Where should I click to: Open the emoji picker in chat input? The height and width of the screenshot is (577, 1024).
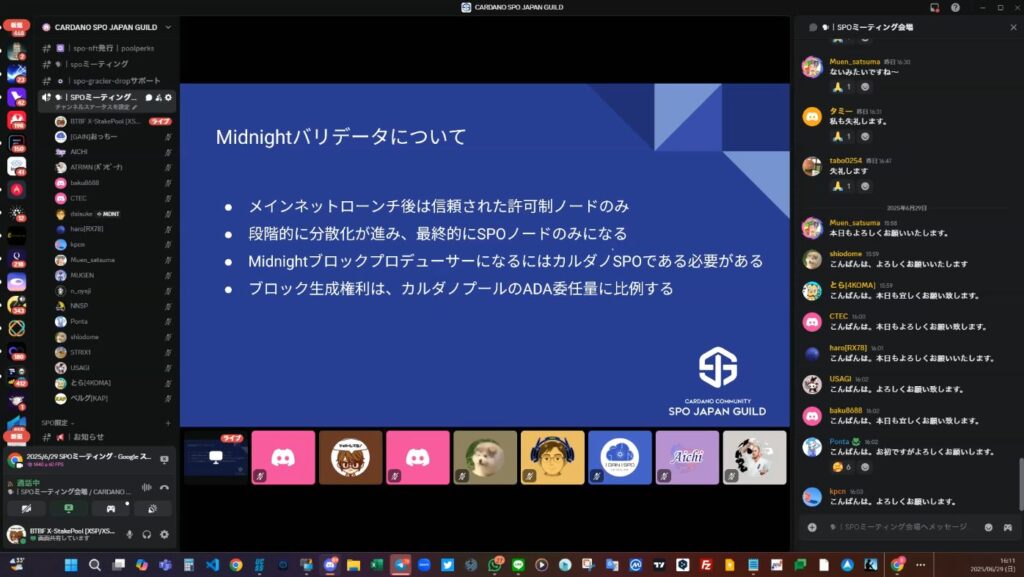tap(989, 527)
